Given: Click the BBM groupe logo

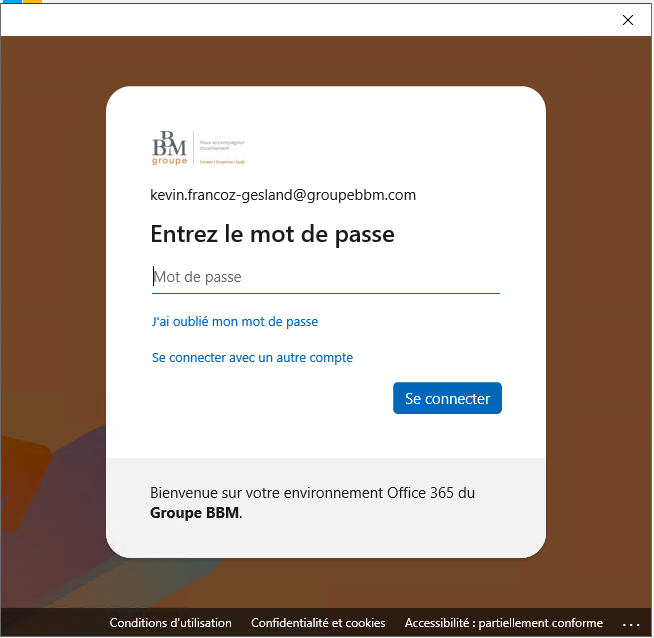Looking at the screenshot, I should [170, 148].
